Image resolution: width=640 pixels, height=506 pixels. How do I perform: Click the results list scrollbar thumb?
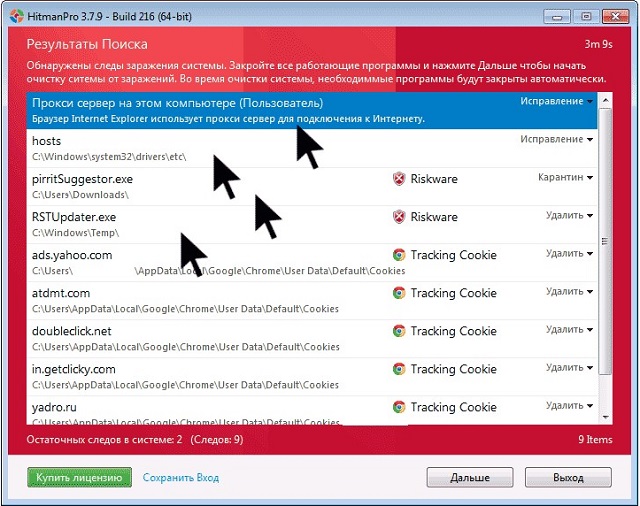[605, 241]
